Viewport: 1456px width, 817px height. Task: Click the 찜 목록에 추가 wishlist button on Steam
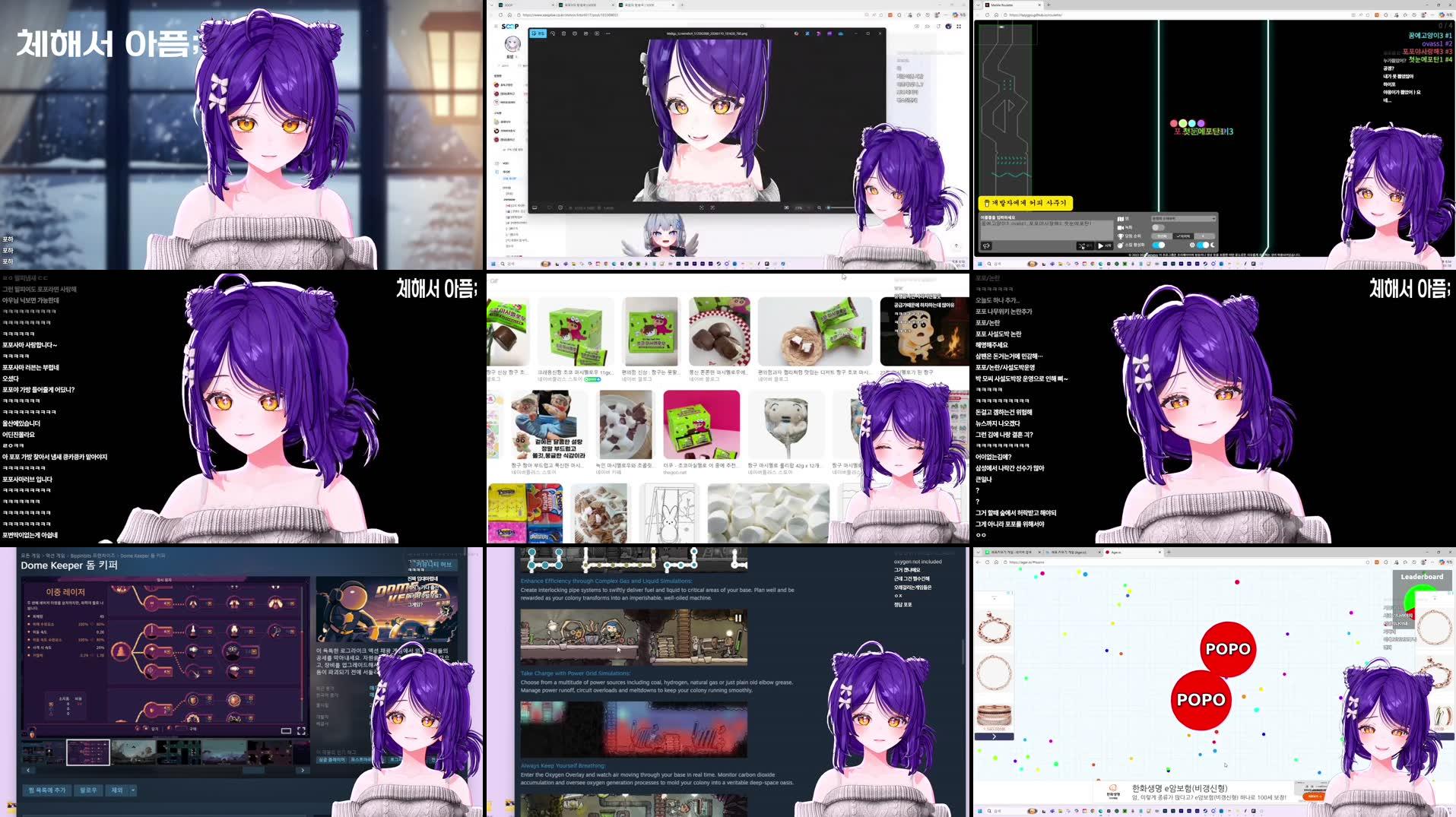click(x=49, y=791)
